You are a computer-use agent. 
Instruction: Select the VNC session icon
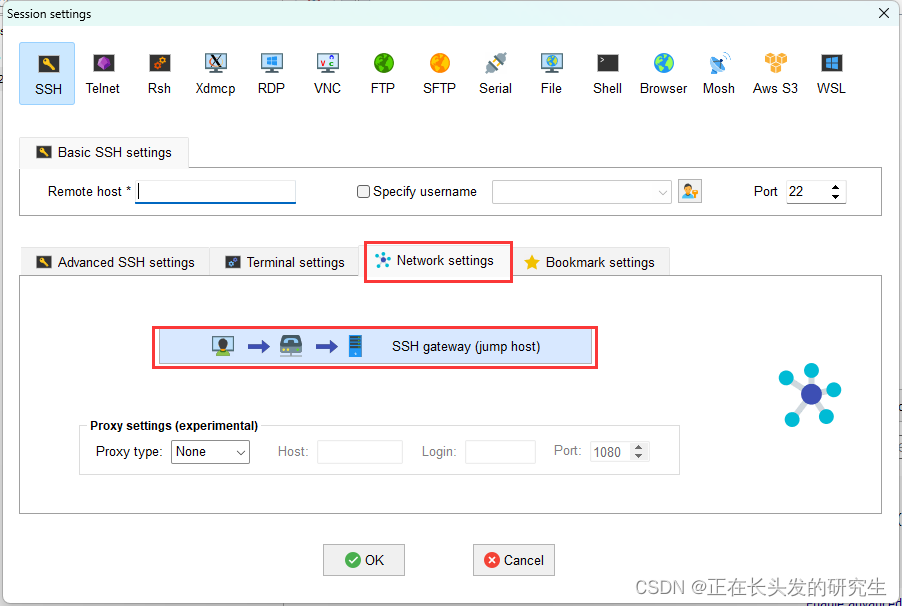pyautogui.click(x=327, y=71)
